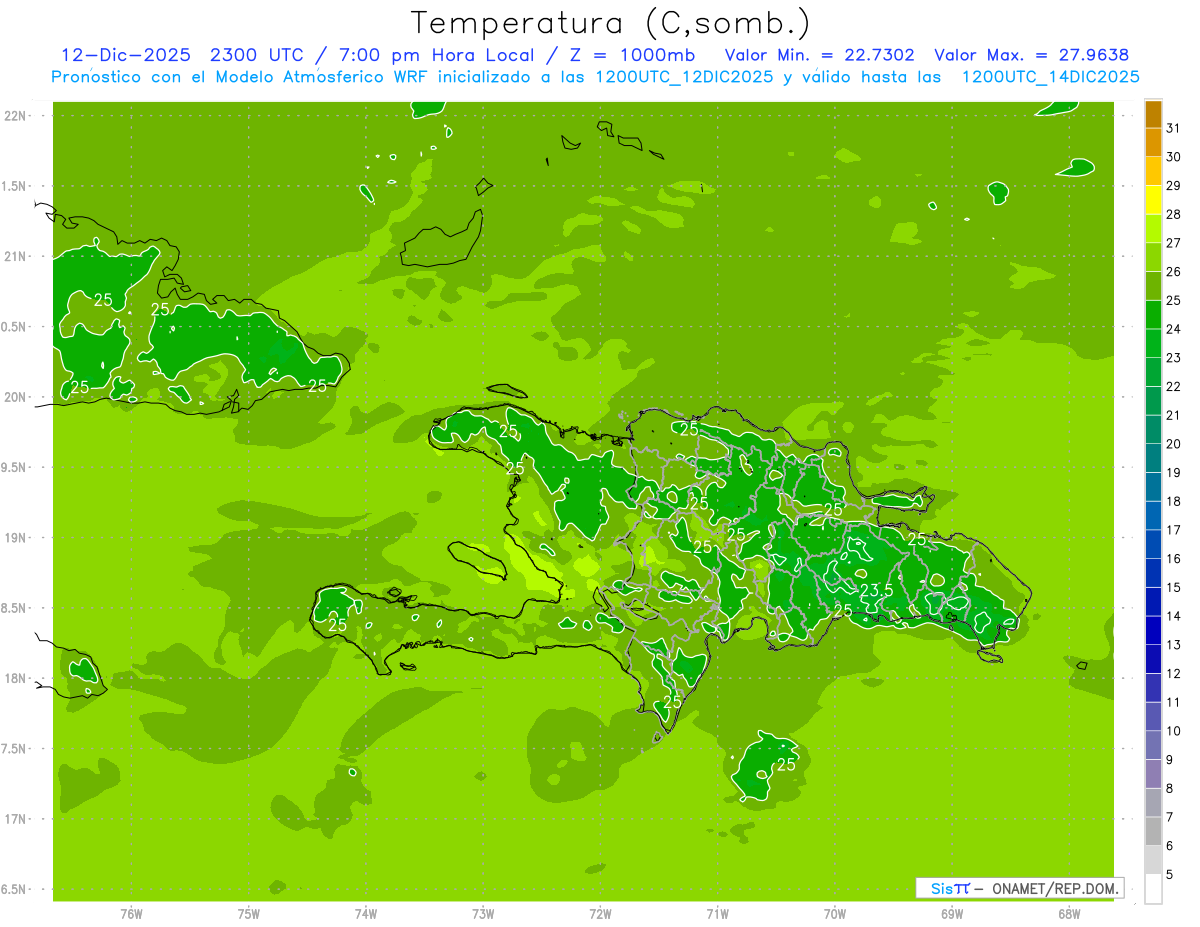Click the colorbar label "28"

tap(1174, 214)
